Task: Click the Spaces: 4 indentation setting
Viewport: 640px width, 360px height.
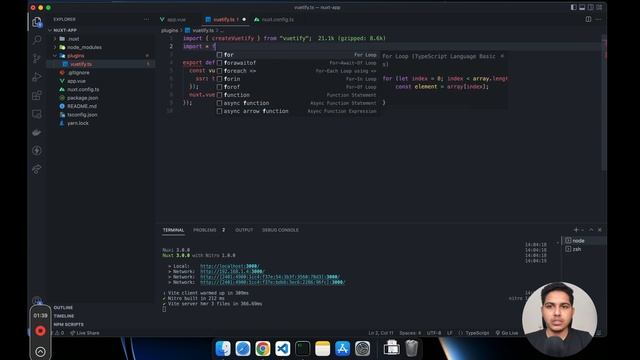Action: tap(410, 333)
